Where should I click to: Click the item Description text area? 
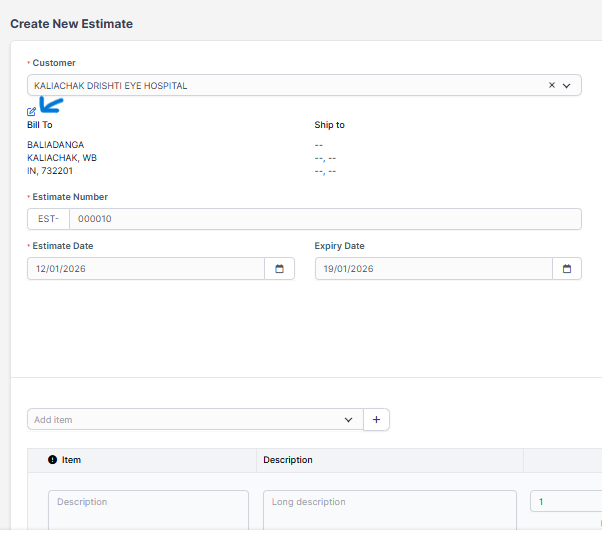148,508
